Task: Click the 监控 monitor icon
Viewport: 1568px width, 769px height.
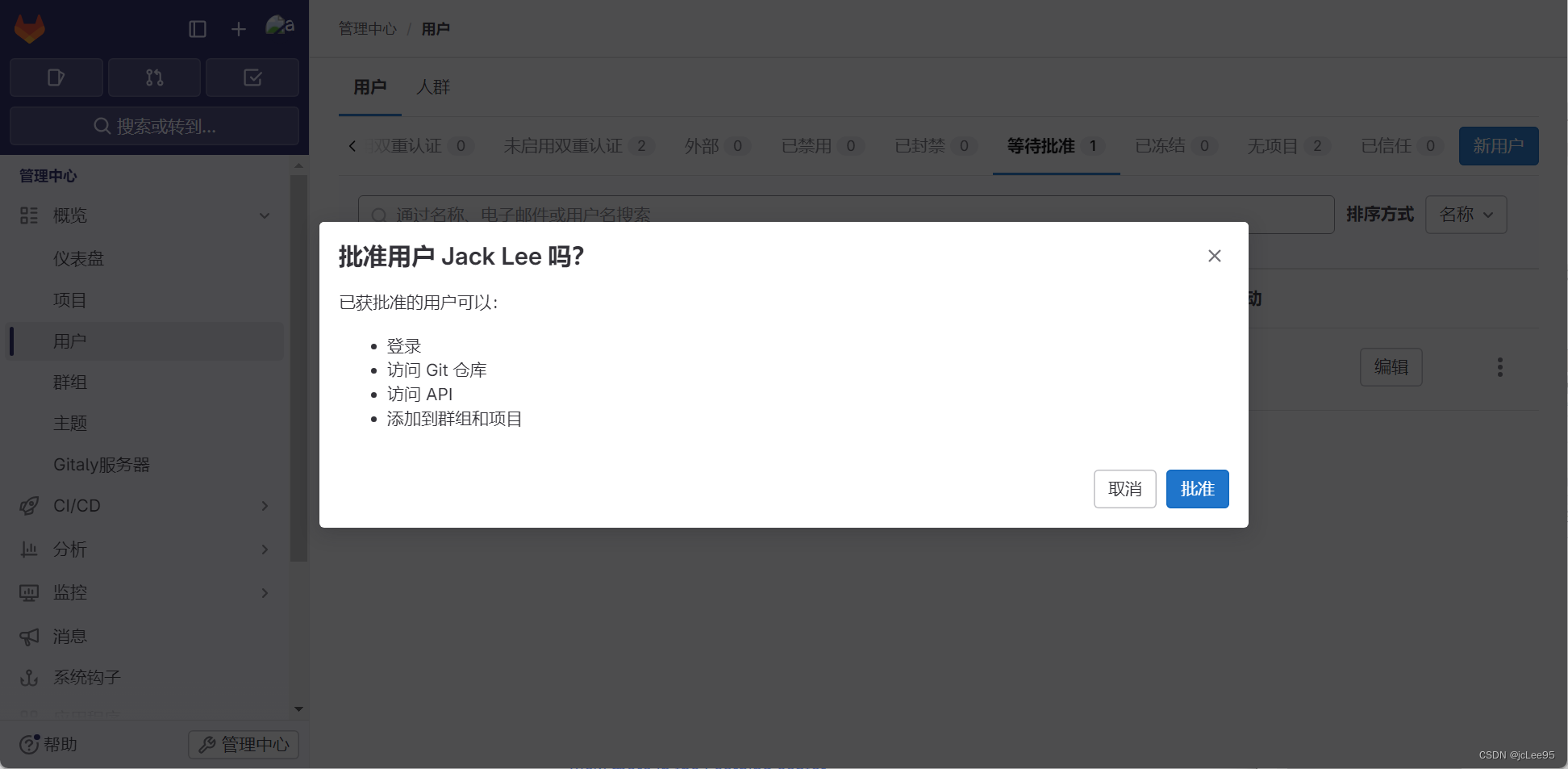Action: tap(29, 593)
